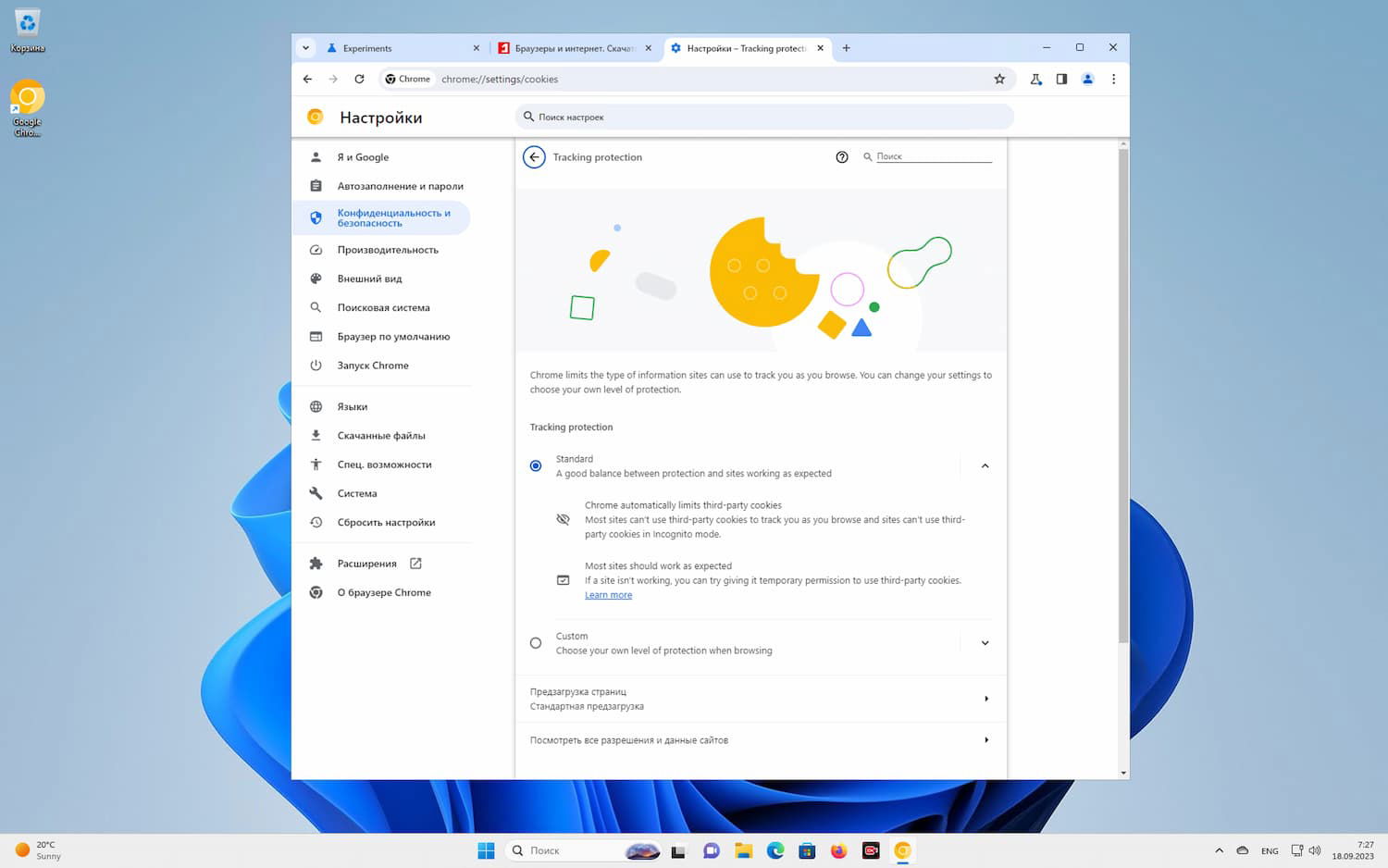Open Конфиденциальность и безопасность section

381,218
